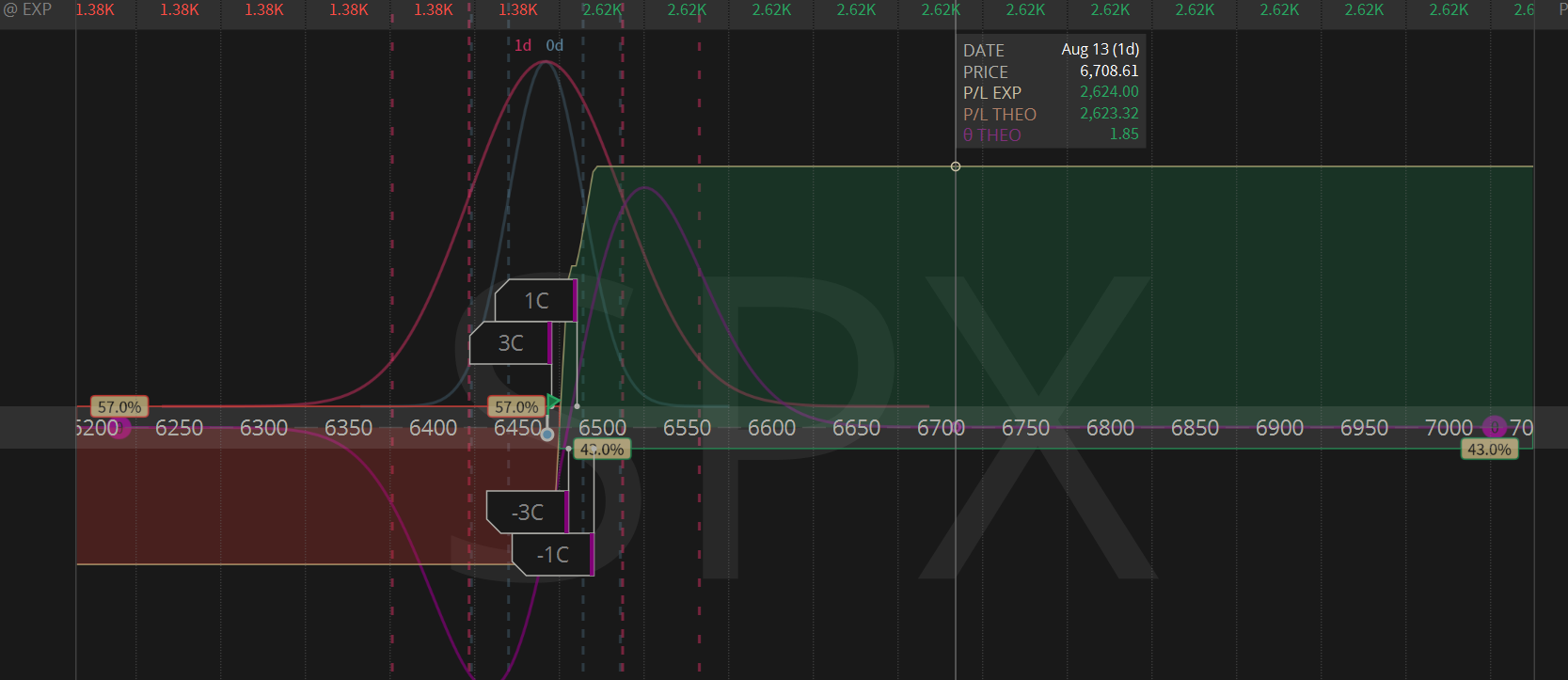
Task: Click the 7000 price axis label
Action: 1449,428
